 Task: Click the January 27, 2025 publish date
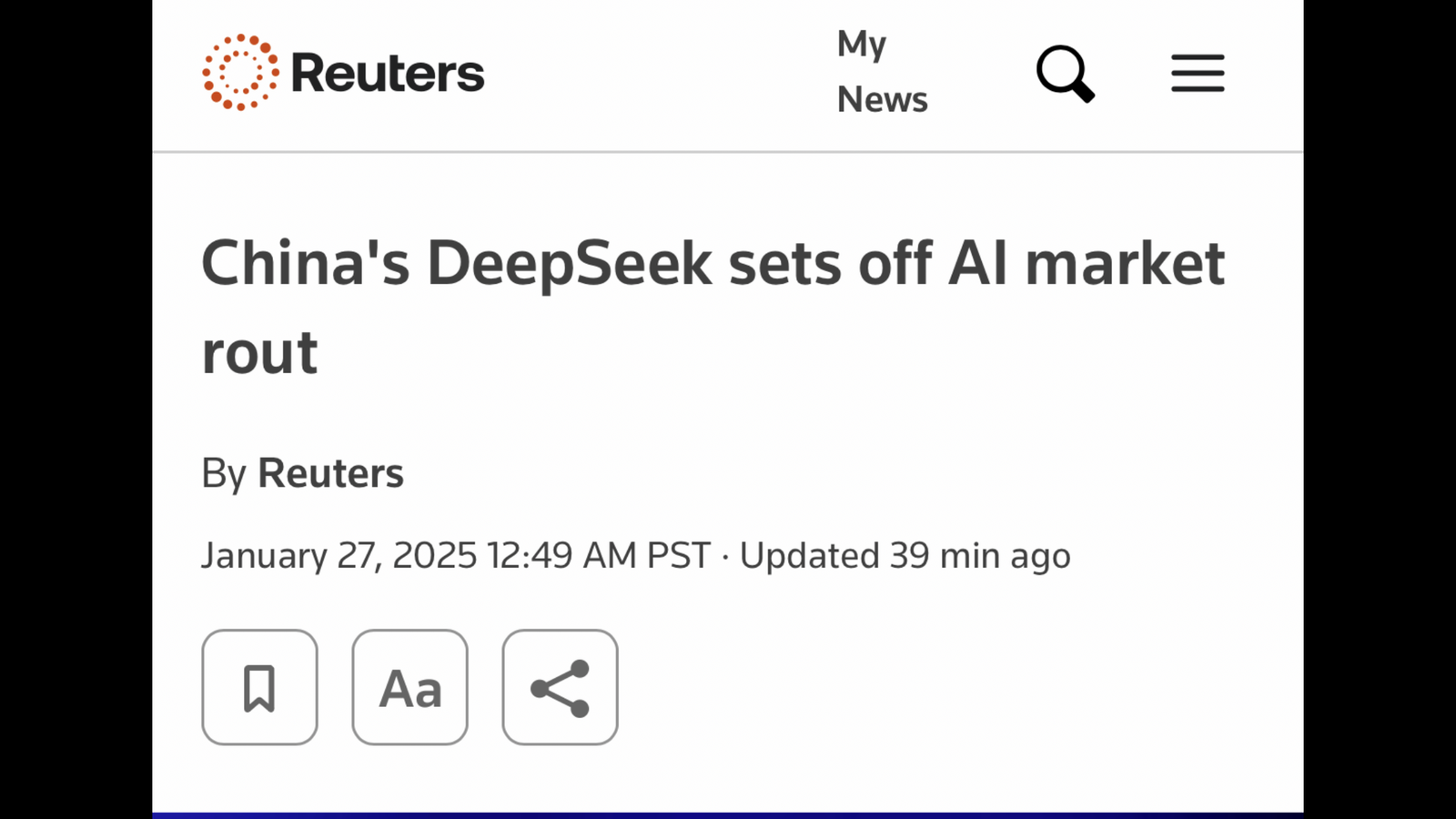tap(339, 555)
